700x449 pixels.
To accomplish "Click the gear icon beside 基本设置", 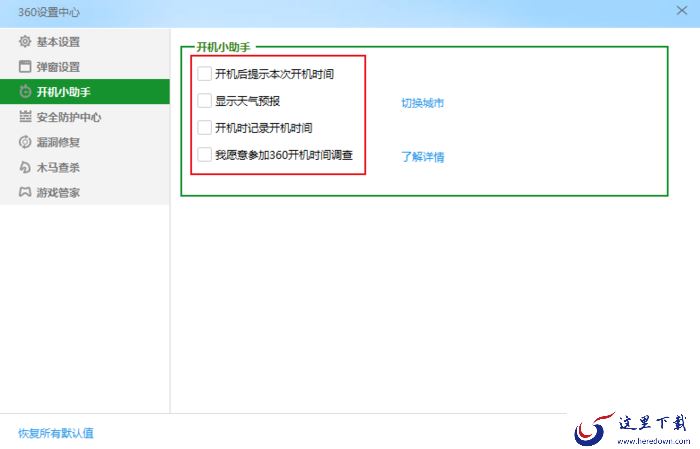I will click(25, 42).
